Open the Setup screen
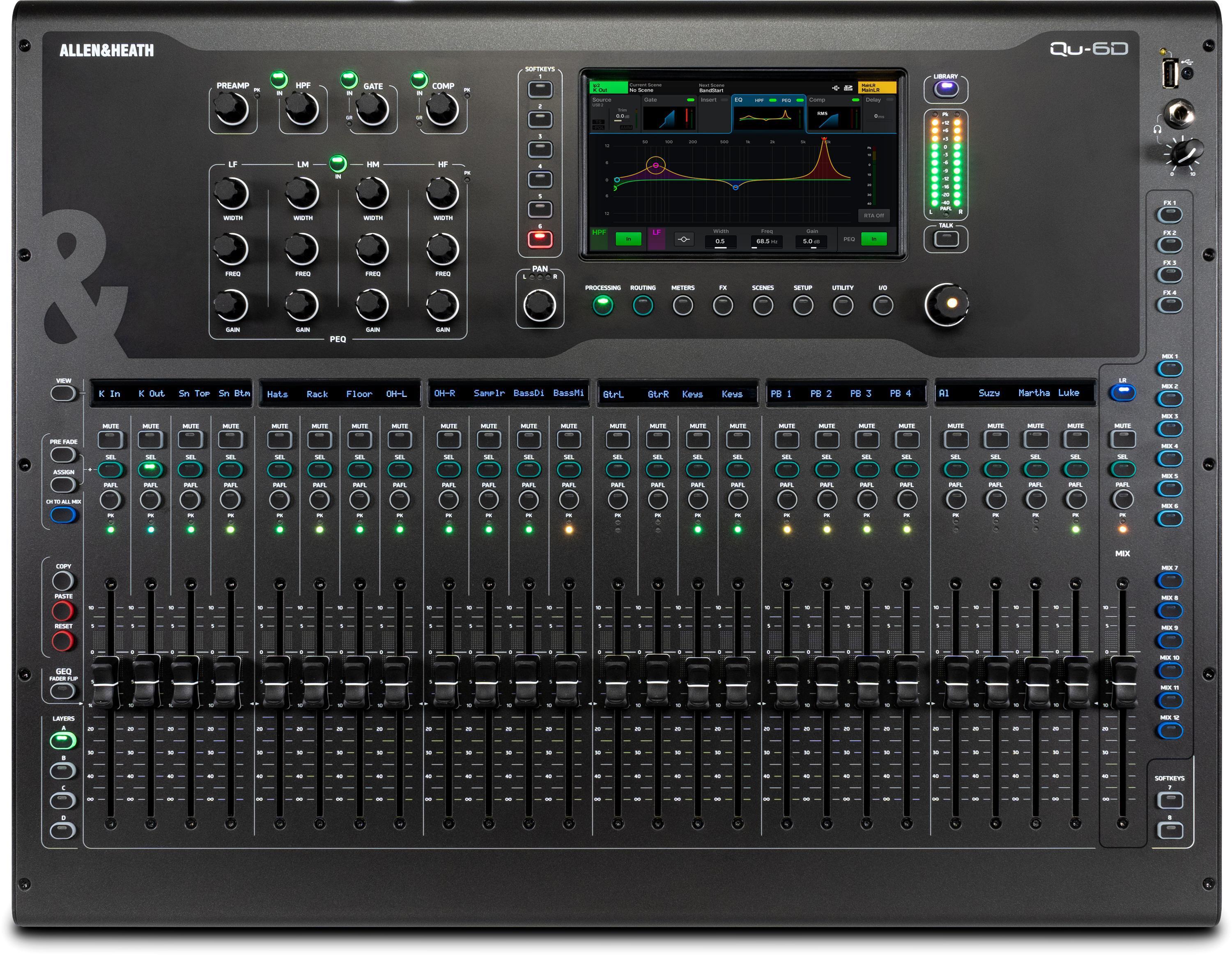 803,305
